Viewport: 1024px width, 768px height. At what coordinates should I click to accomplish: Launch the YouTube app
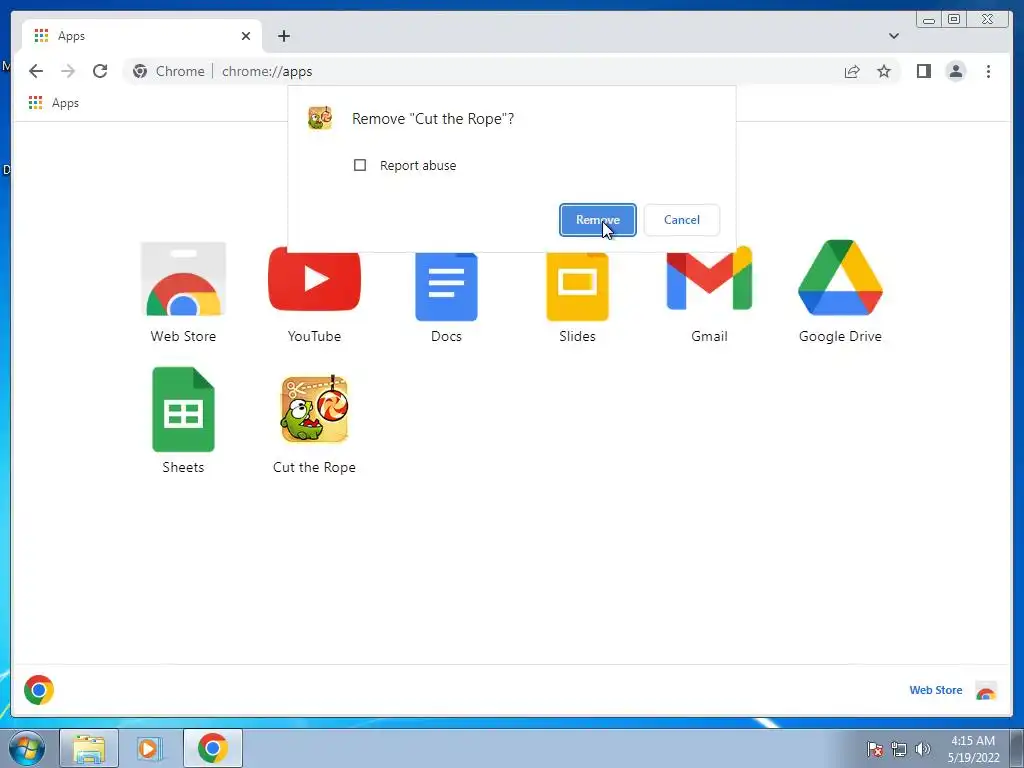[314, 280]
